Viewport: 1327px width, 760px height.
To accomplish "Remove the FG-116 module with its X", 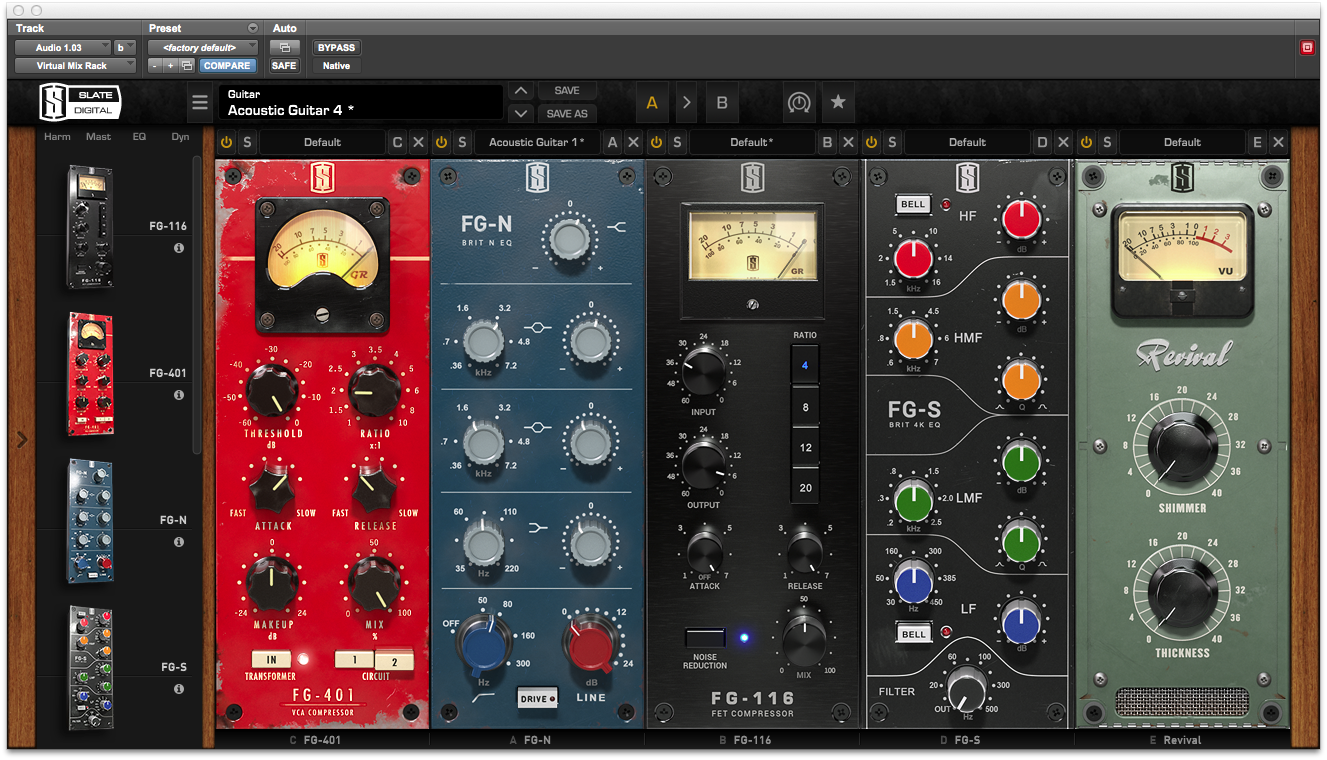I will click(848, 142).
